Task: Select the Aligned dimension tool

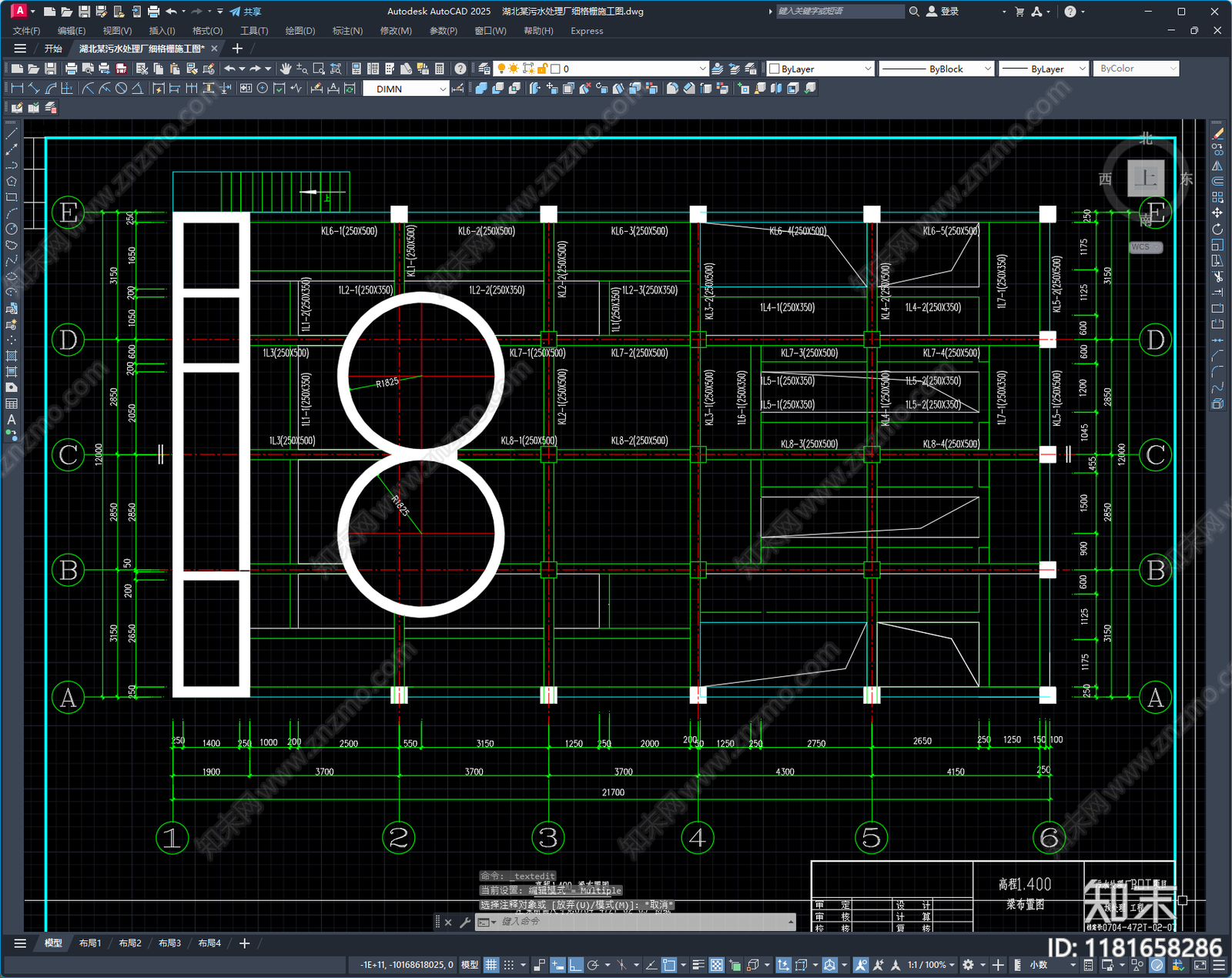Action: click(x=34, y=89)
